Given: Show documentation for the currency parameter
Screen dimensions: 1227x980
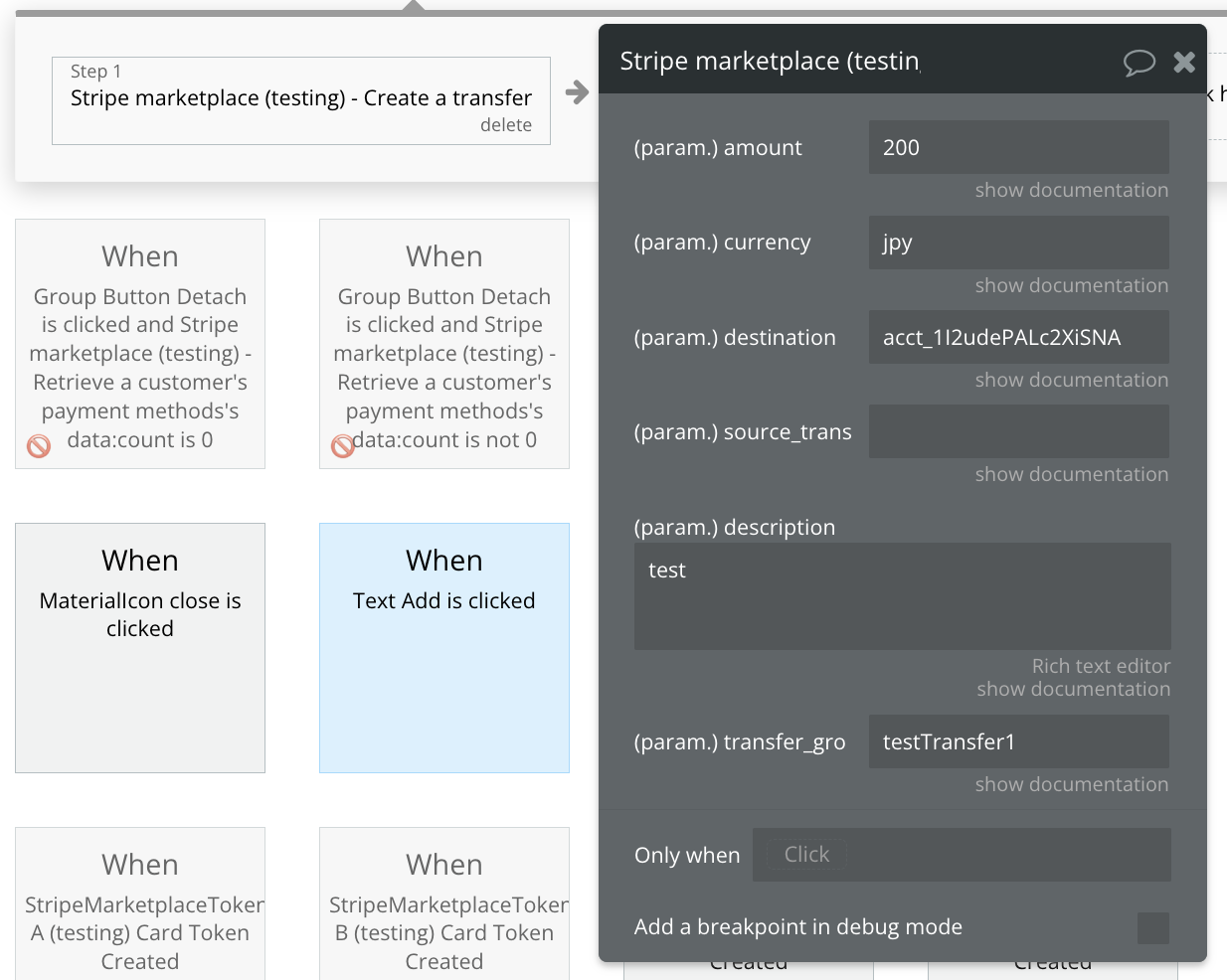Looking at the screenshot, I should point(1072,285).
